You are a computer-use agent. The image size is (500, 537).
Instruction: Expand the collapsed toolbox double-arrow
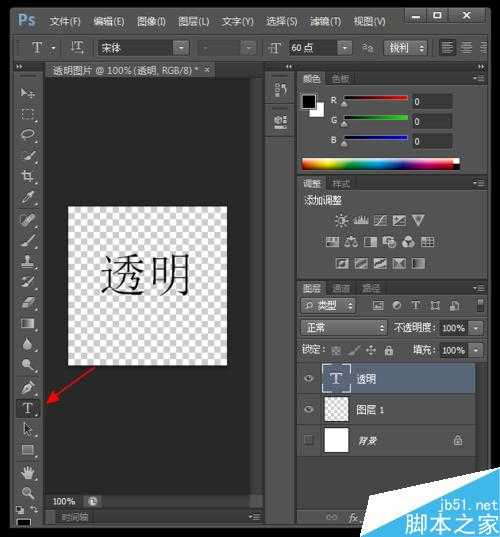[x=20, y=66]
